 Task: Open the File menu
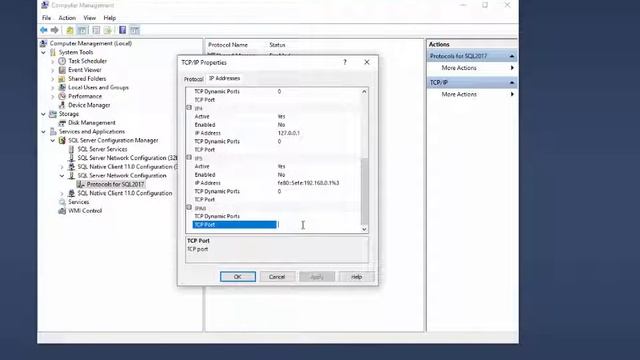[47, 18]
